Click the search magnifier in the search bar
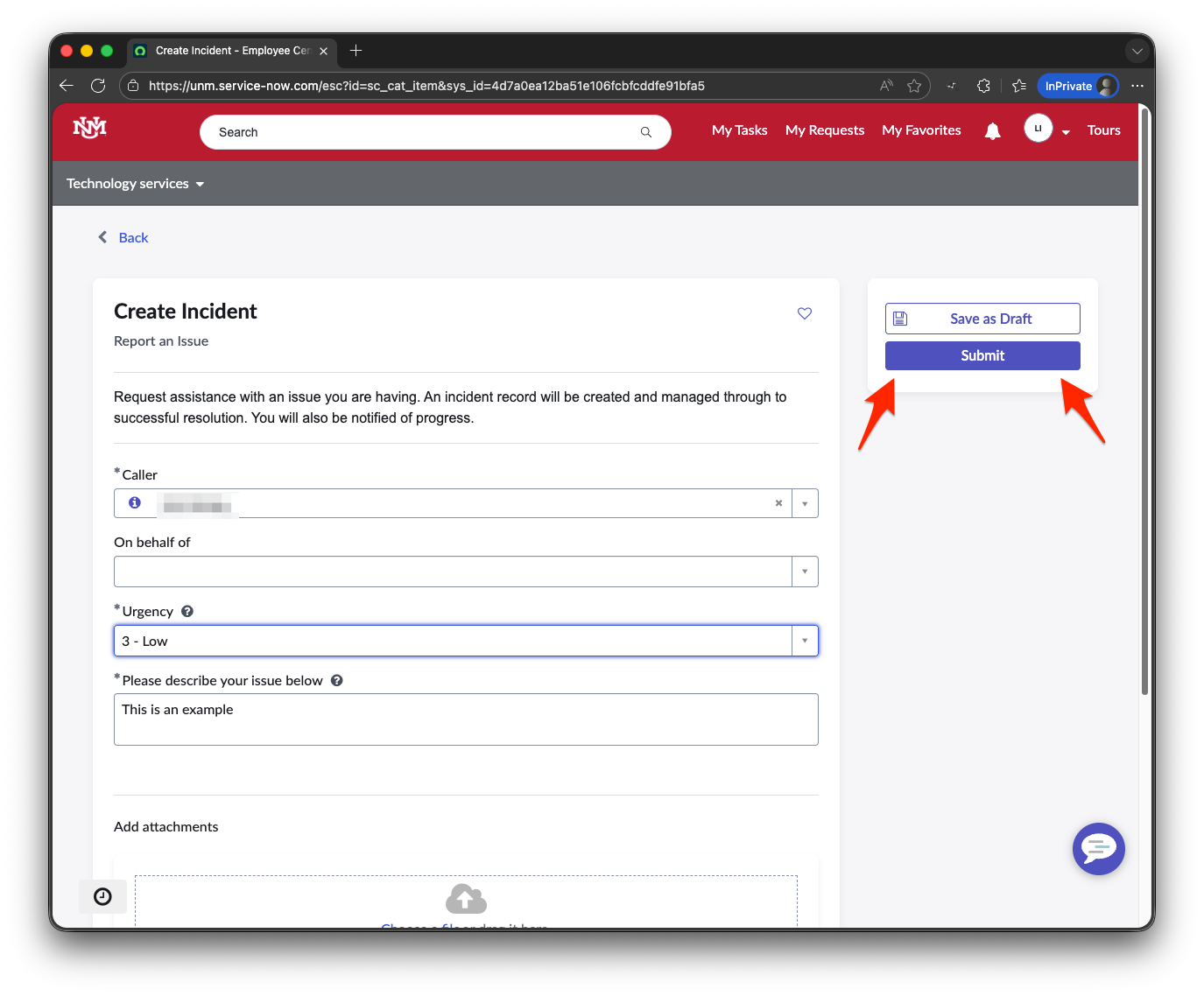1204x996 pixels. [645, 131]
